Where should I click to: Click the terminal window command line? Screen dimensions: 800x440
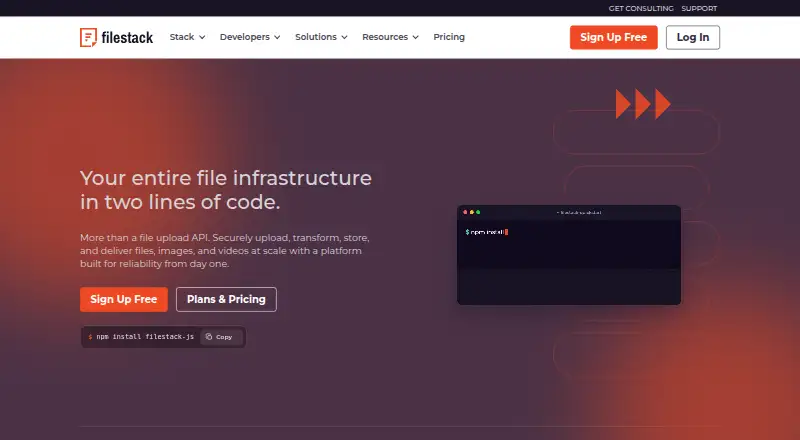(x=486, y=232)
